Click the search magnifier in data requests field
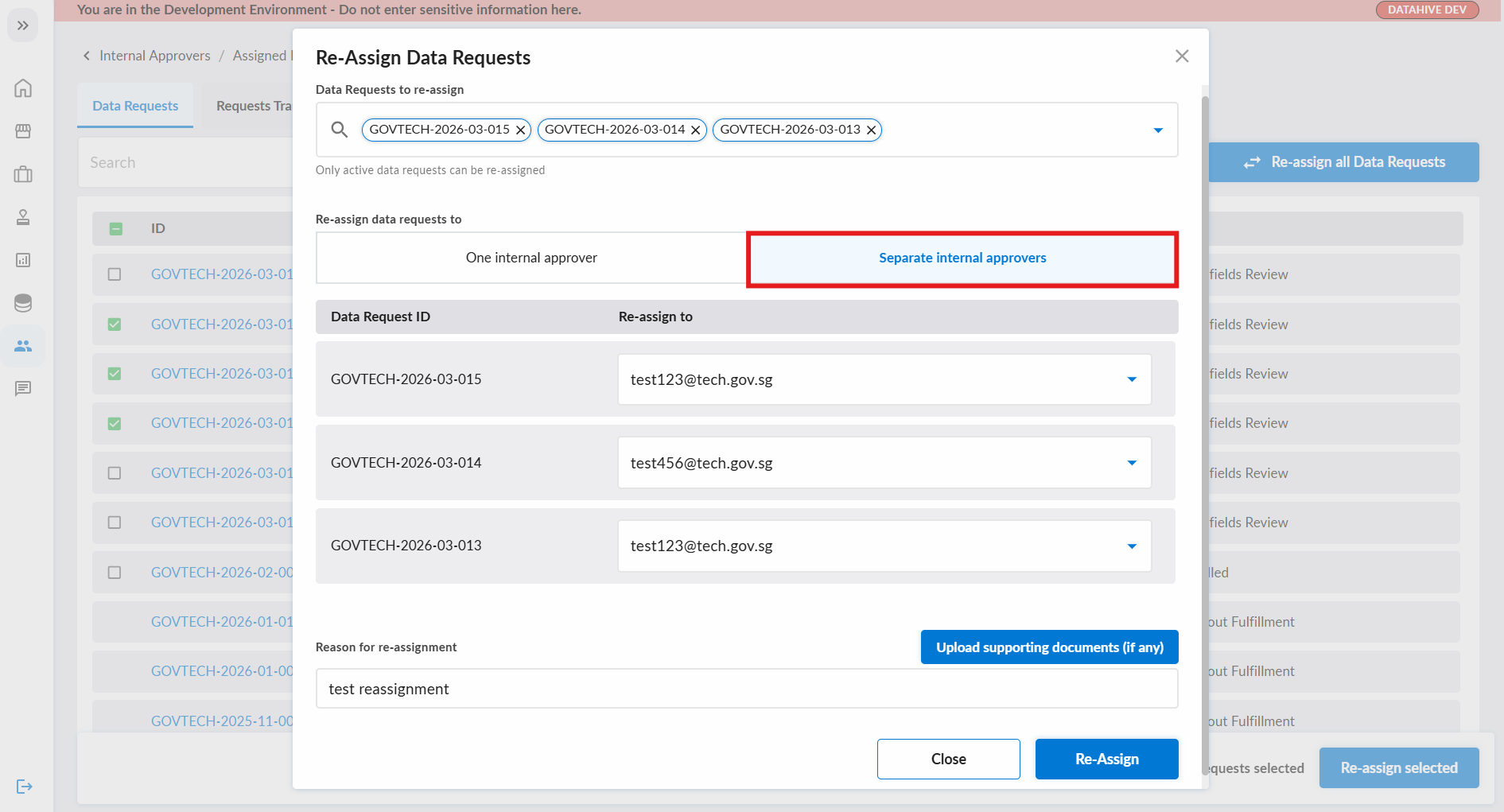 340,130
